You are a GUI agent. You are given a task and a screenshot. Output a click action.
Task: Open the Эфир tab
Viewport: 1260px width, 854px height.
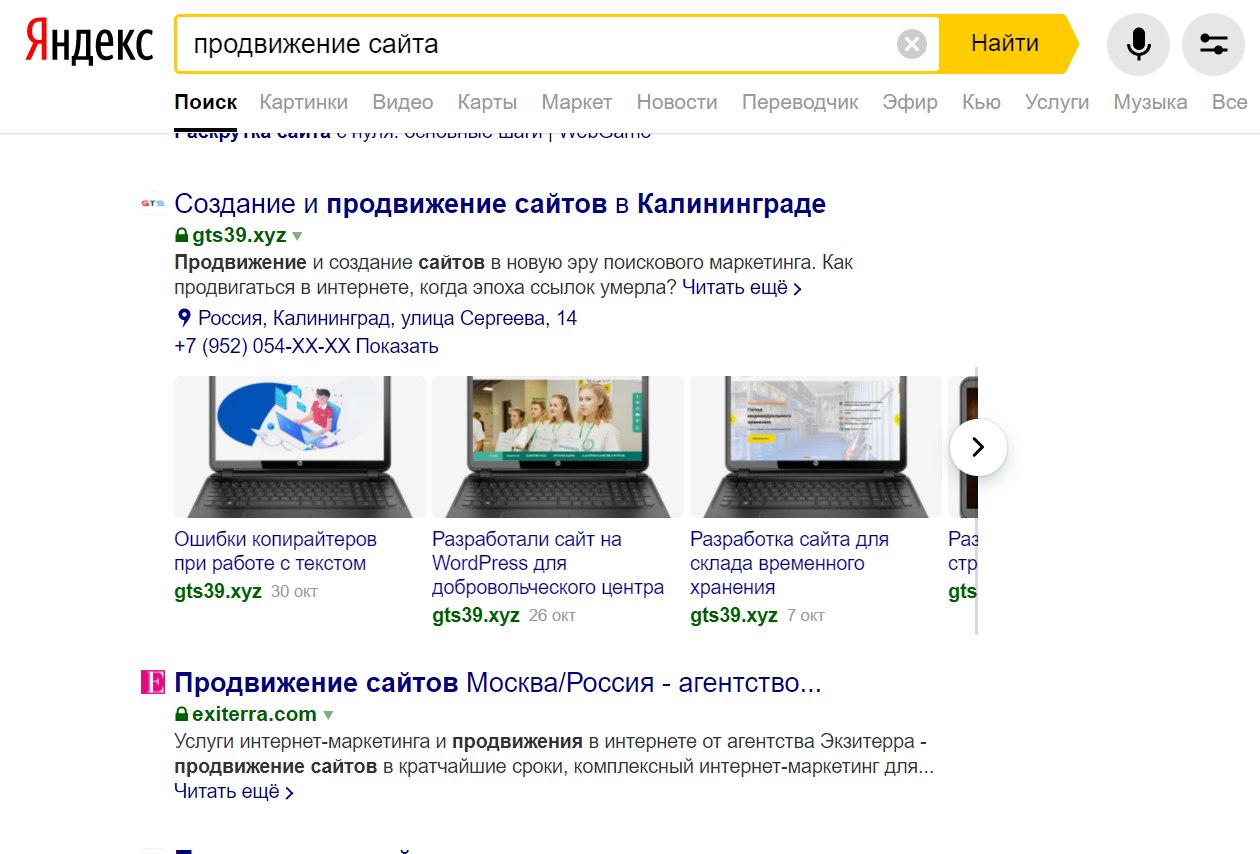tap(910, 102)
